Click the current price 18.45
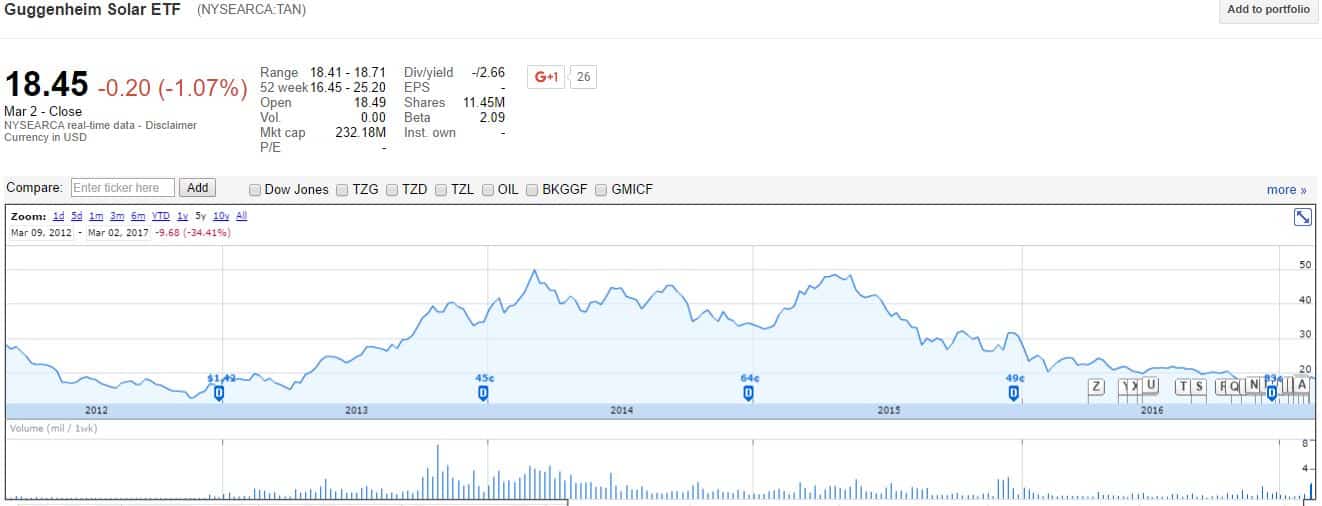The image size is (1322, 506). point(46,84)
